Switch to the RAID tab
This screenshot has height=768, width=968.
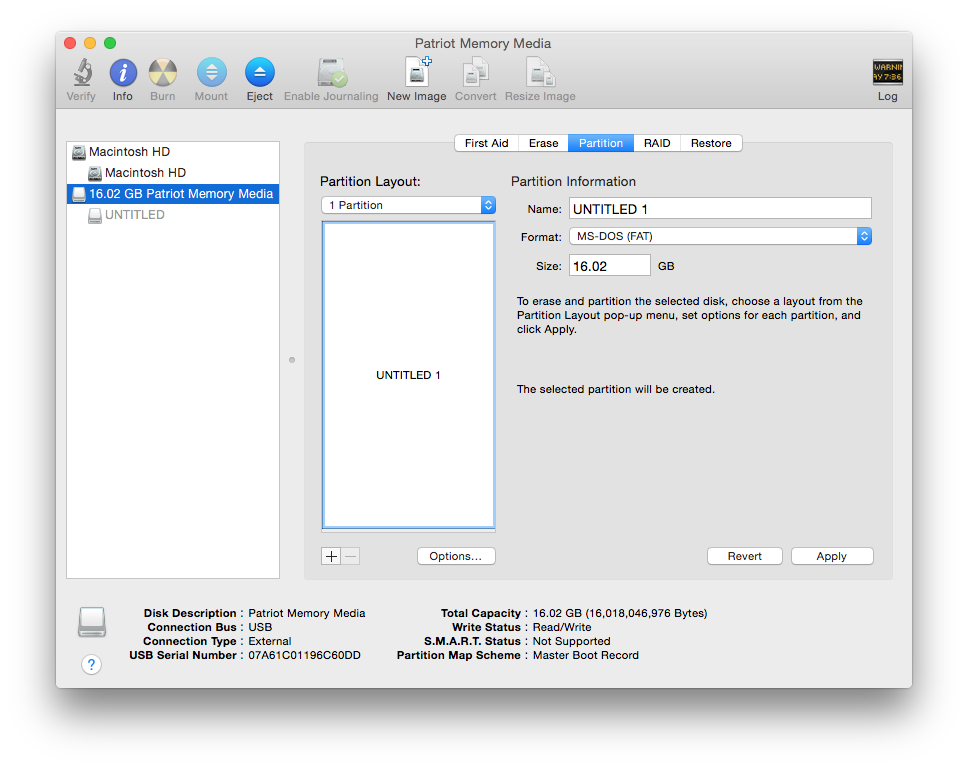tap(657, 143)
